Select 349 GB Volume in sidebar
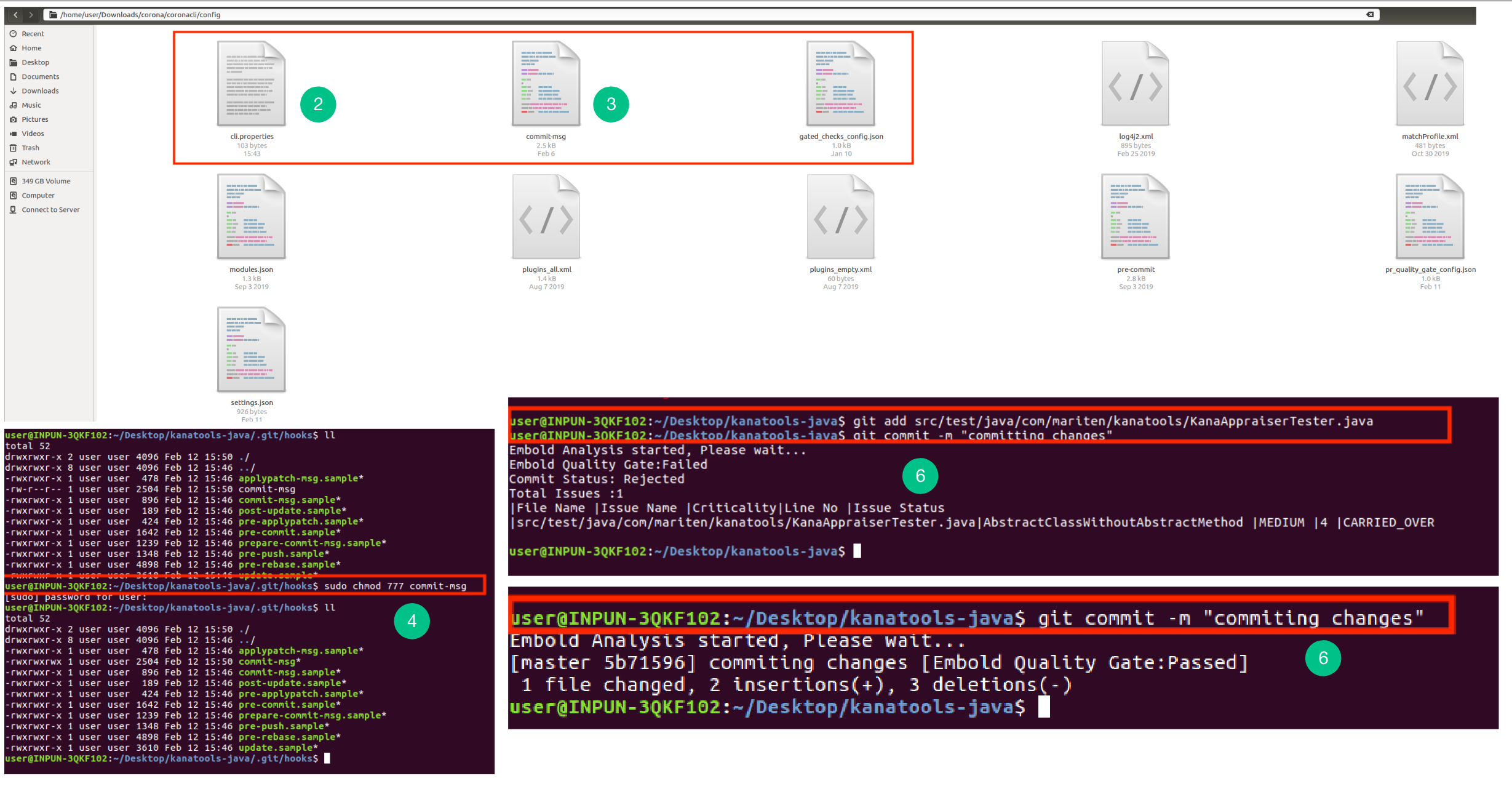 pos(46,181)
